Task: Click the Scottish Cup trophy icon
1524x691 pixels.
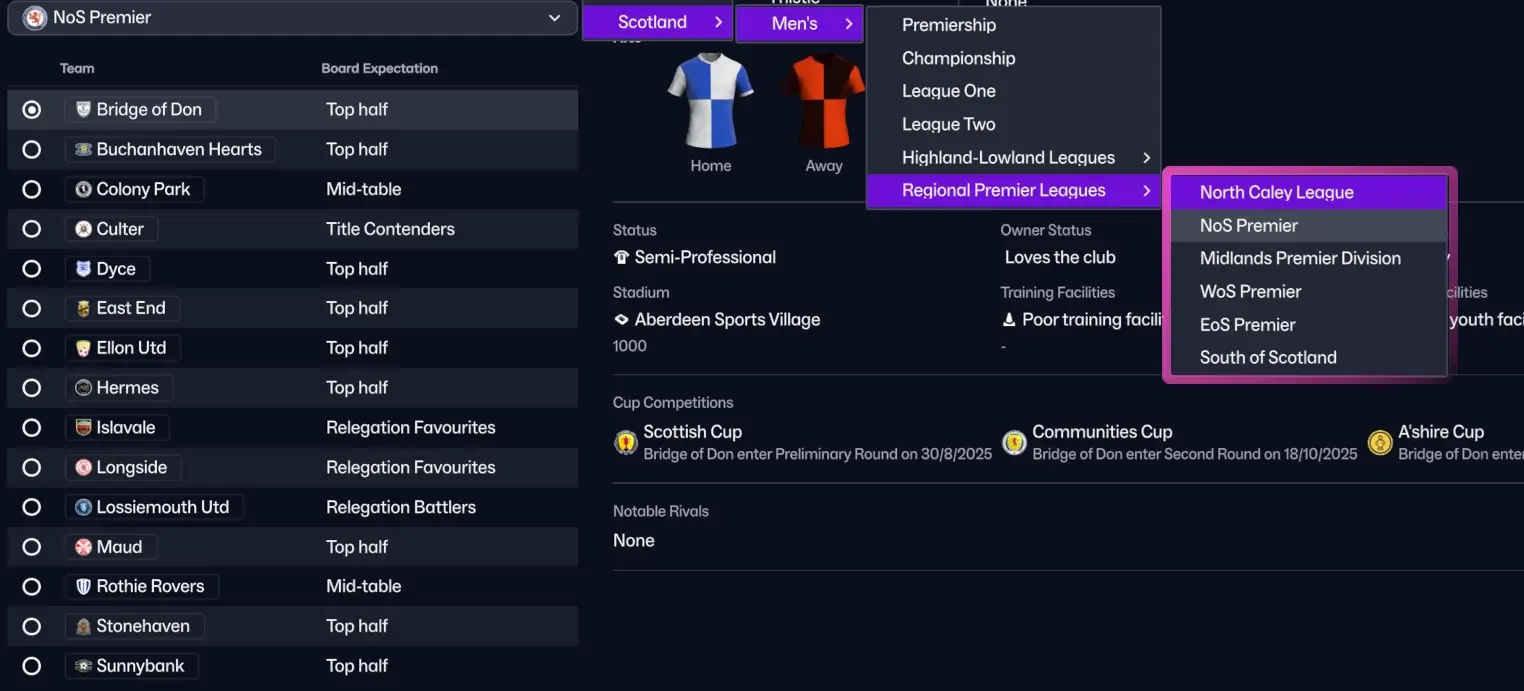Action: point(626,442)
